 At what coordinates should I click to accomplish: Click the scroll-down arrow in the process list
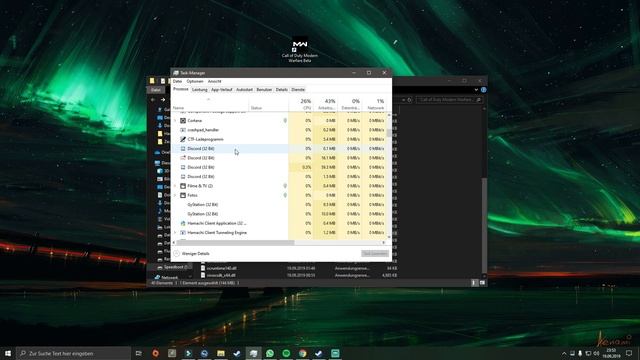tap(389, 237)
